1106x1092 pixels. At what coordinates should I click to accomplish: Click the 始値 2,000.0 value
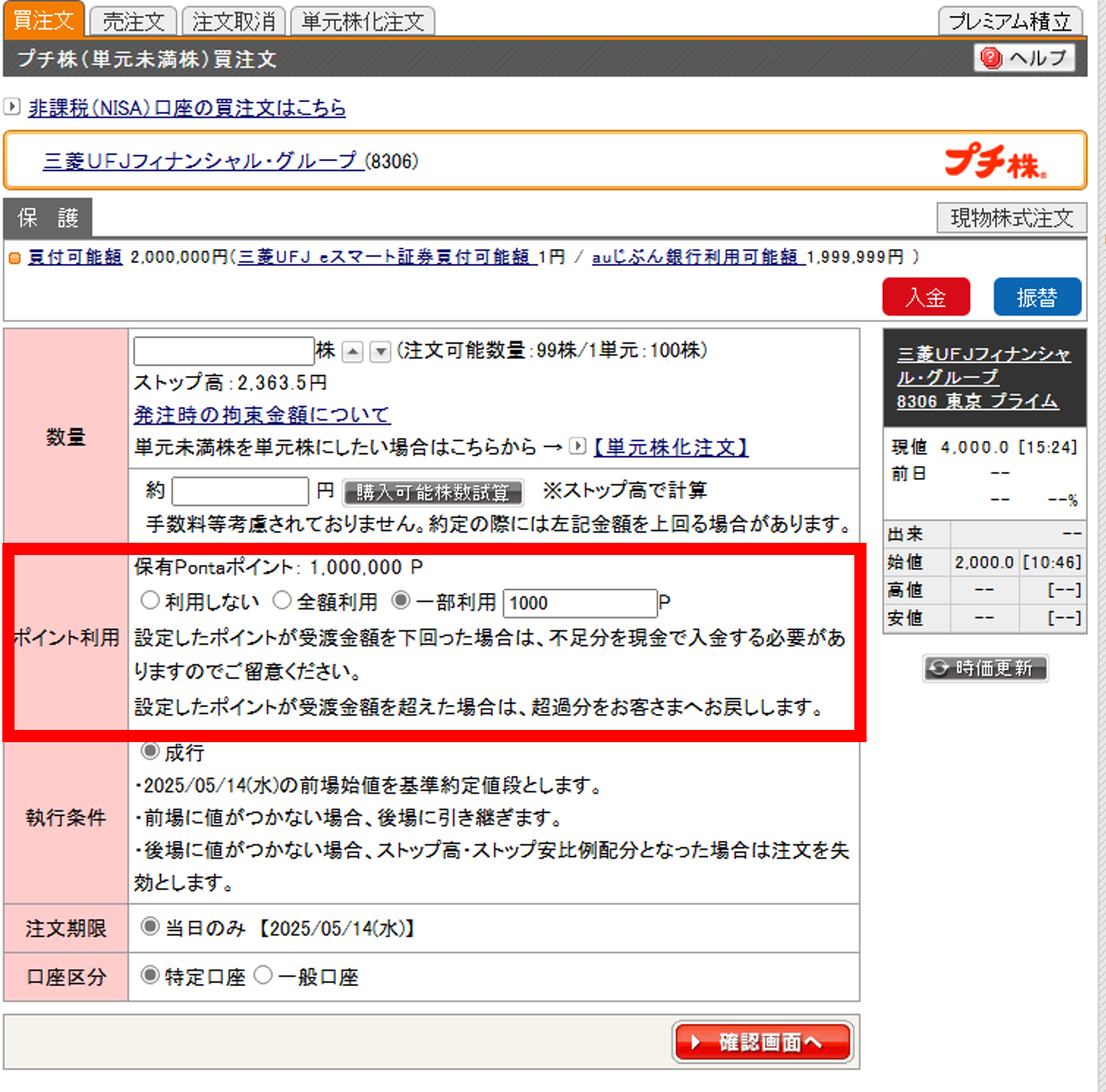984,563
